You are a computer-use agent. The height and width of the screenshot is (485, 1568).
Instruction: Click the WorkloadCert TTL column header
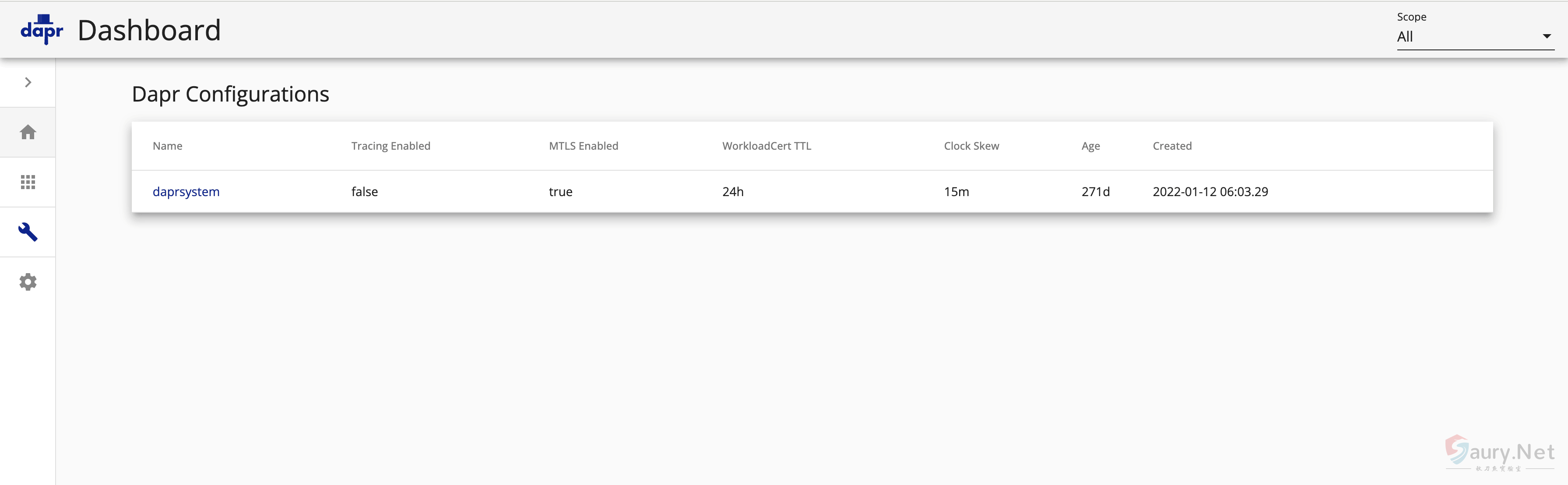(766, 146)
